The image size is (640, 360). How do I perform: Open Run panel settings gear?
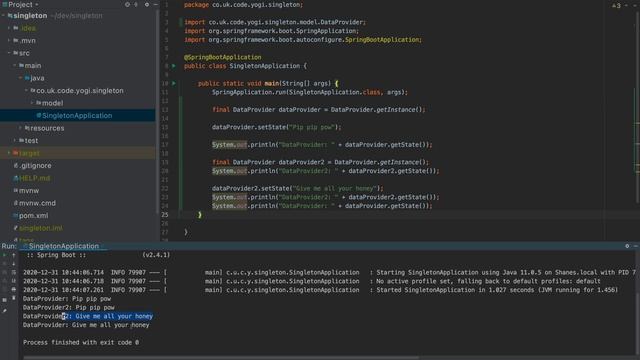[x=627, y=246]
